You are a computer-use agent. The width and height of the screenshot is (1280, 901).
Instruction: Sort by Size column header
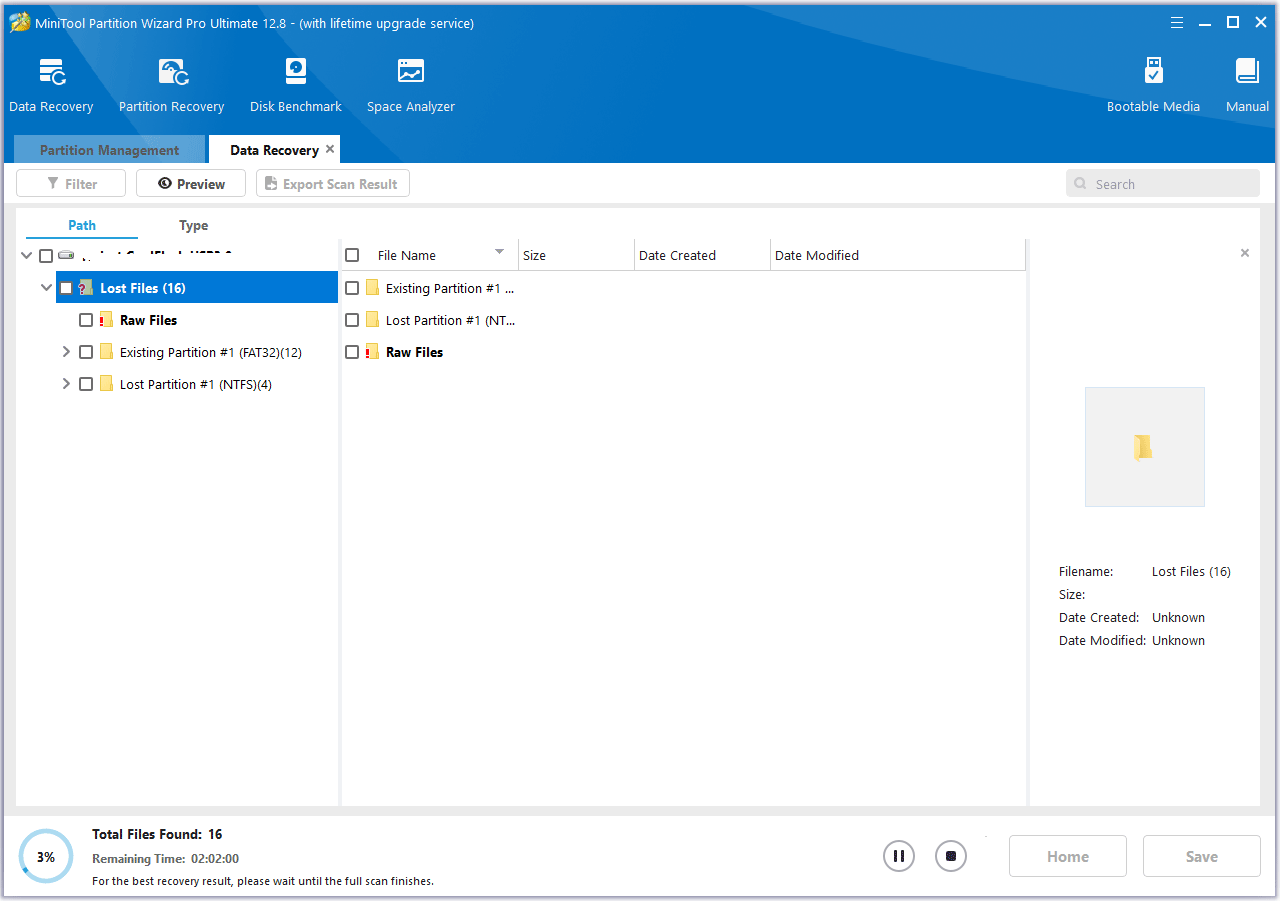pyautogui.click(x=576, y=255)
